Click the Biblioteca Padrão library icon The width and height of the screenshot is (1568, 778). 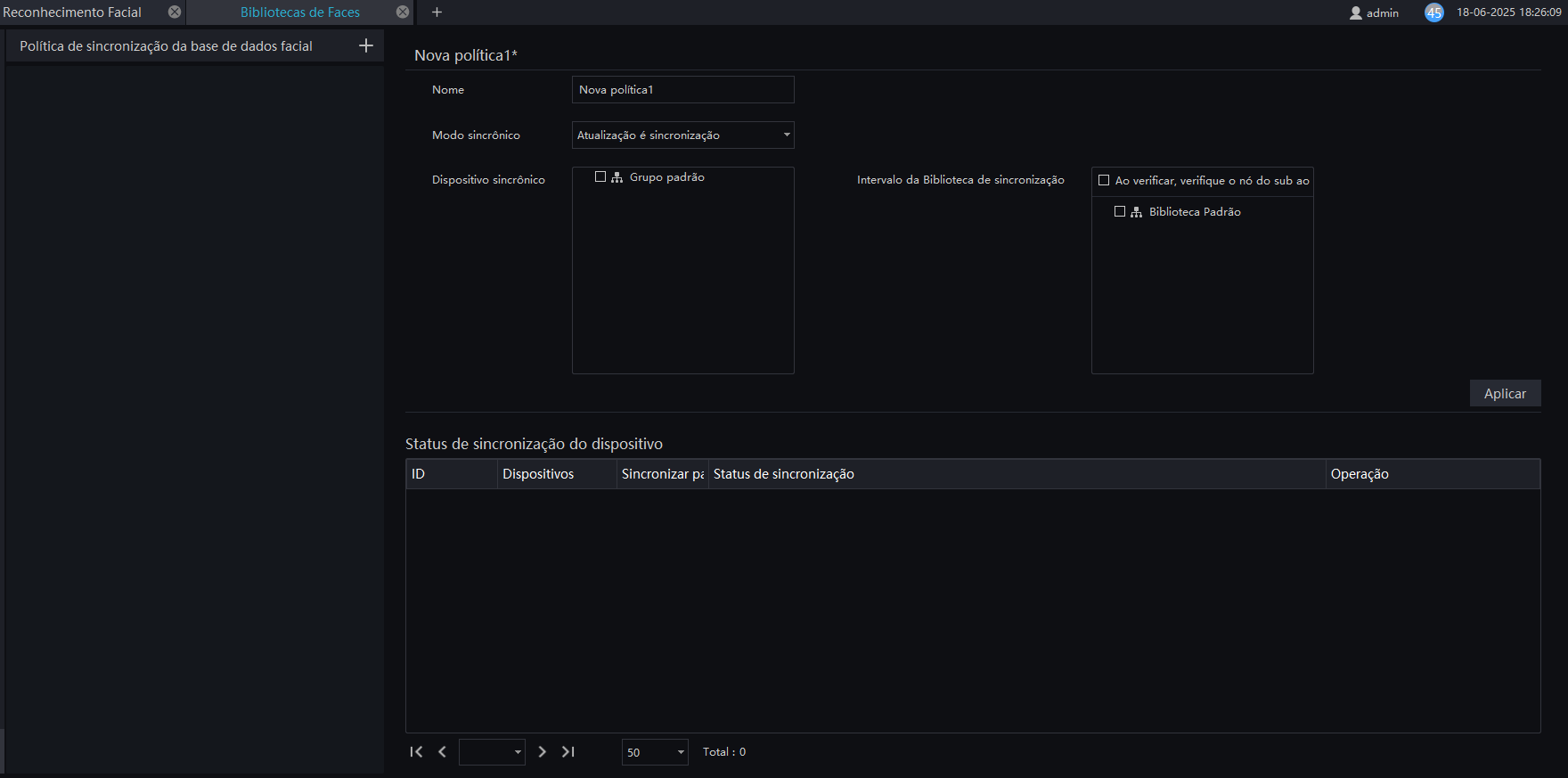click(1136, 212)
